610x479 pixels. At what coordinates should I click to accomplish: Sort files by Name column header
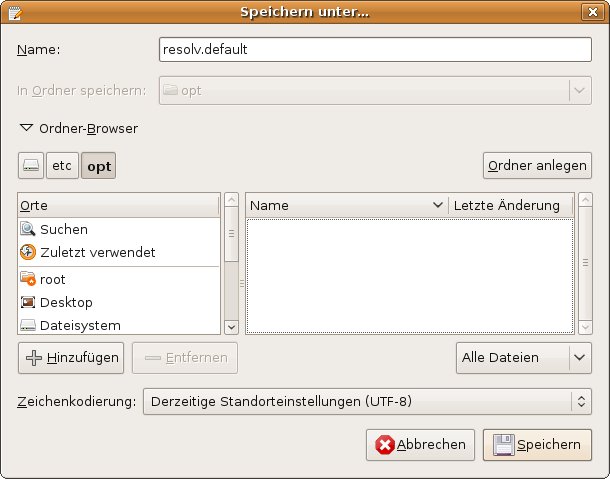[346, 205]
